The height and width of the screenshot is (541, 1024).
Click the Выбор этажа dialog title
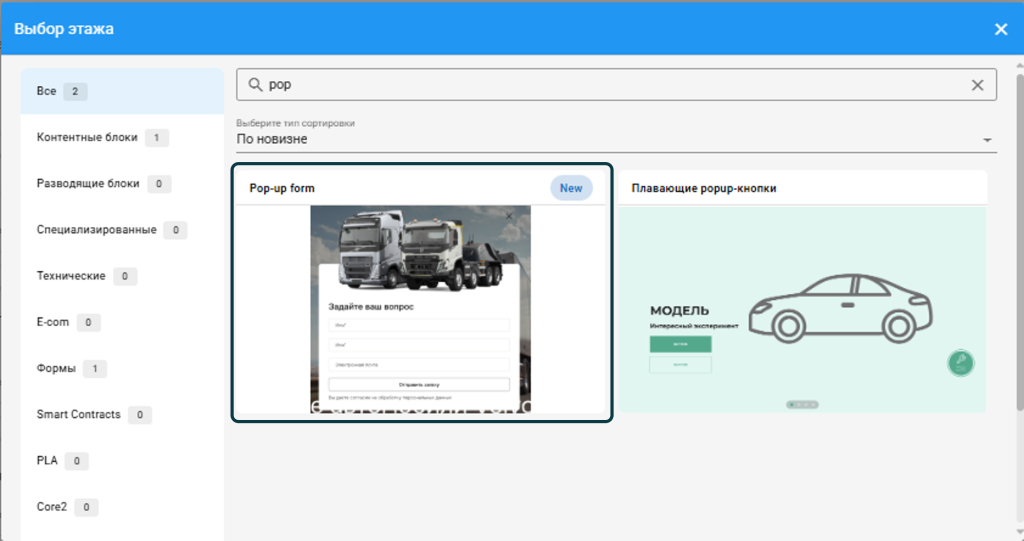coord(64,29)
